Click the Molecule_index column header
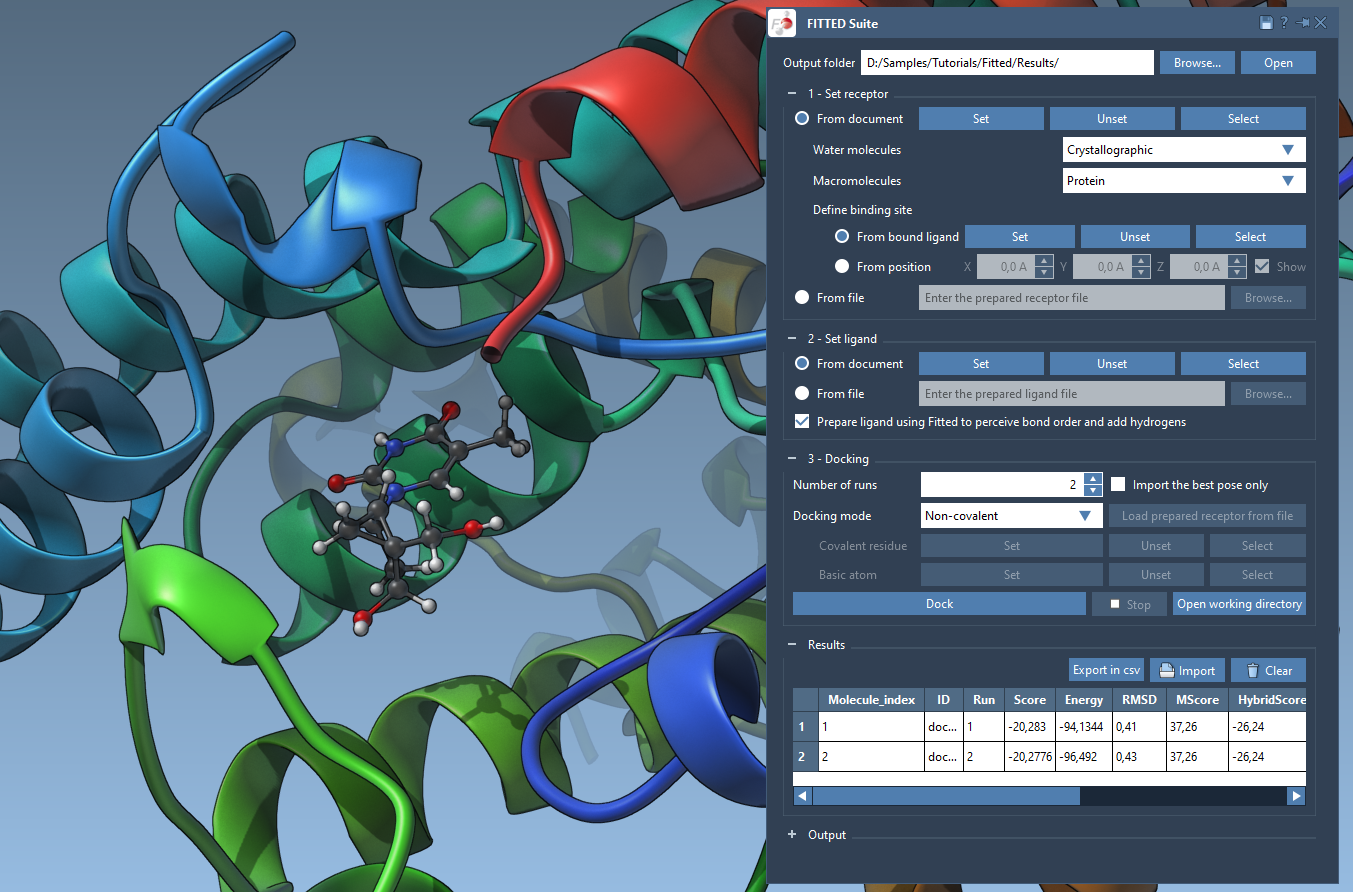1353x892 pixels. pyautogui.click(x=871, y=700)
